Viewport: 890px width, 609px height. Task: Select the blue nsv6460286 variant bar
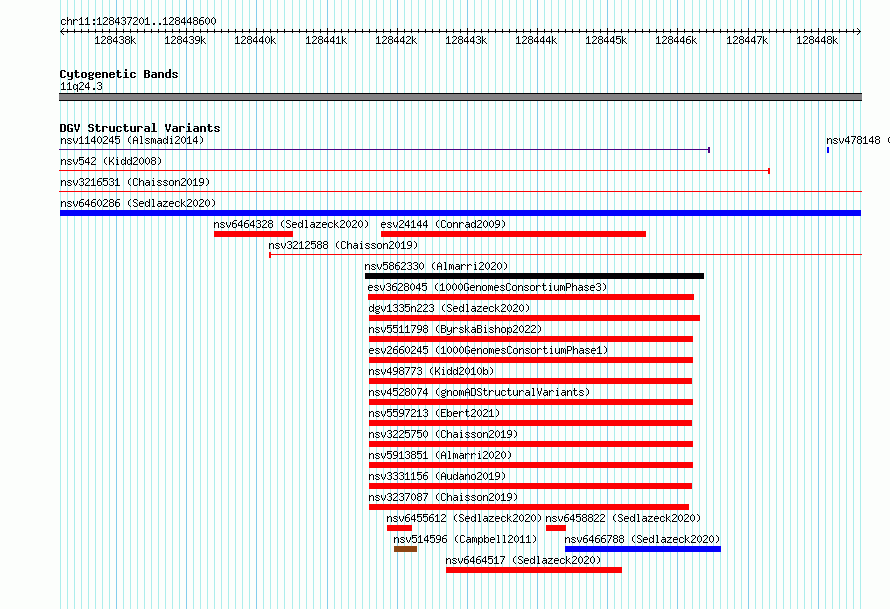460,213
